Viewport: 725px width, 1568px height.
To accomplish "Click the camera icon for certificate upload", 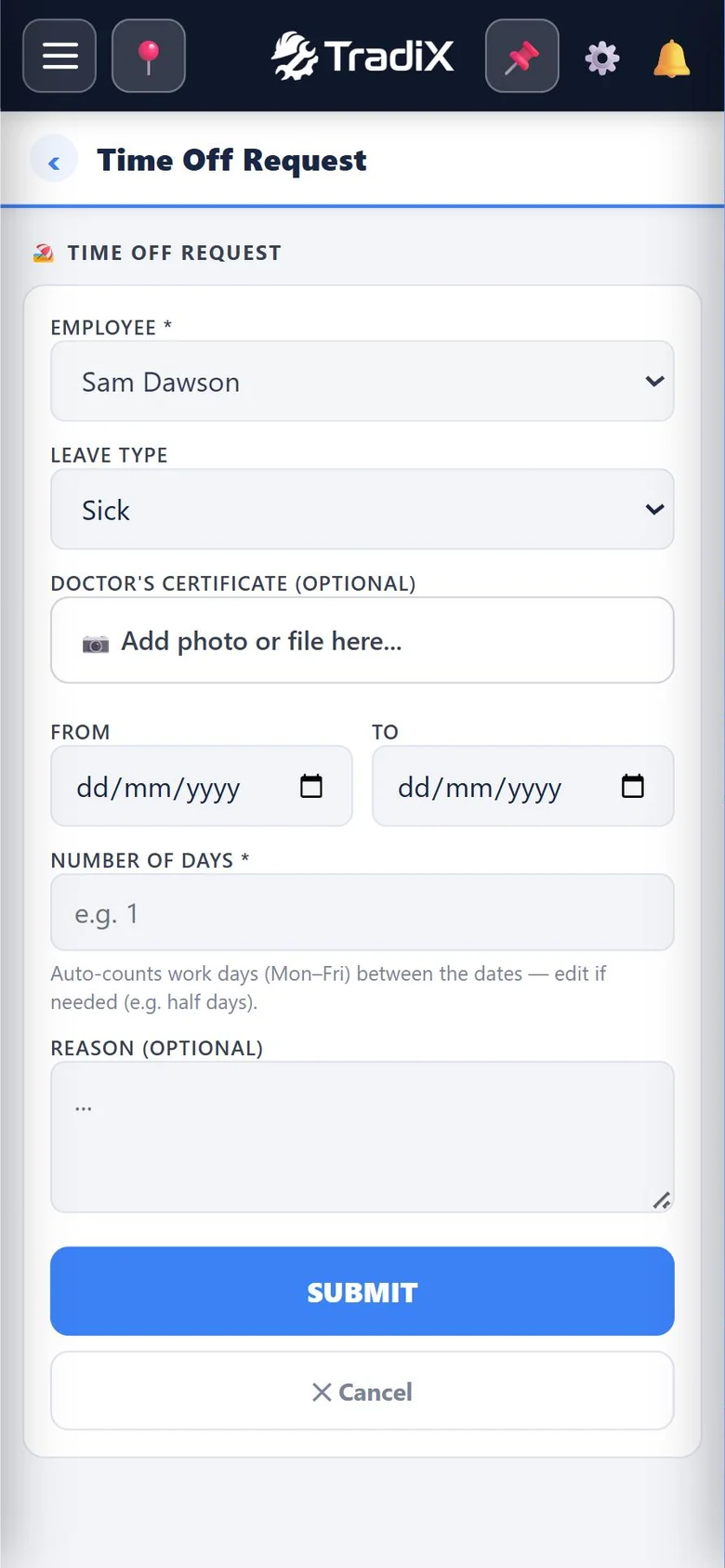I will (96, 643).
